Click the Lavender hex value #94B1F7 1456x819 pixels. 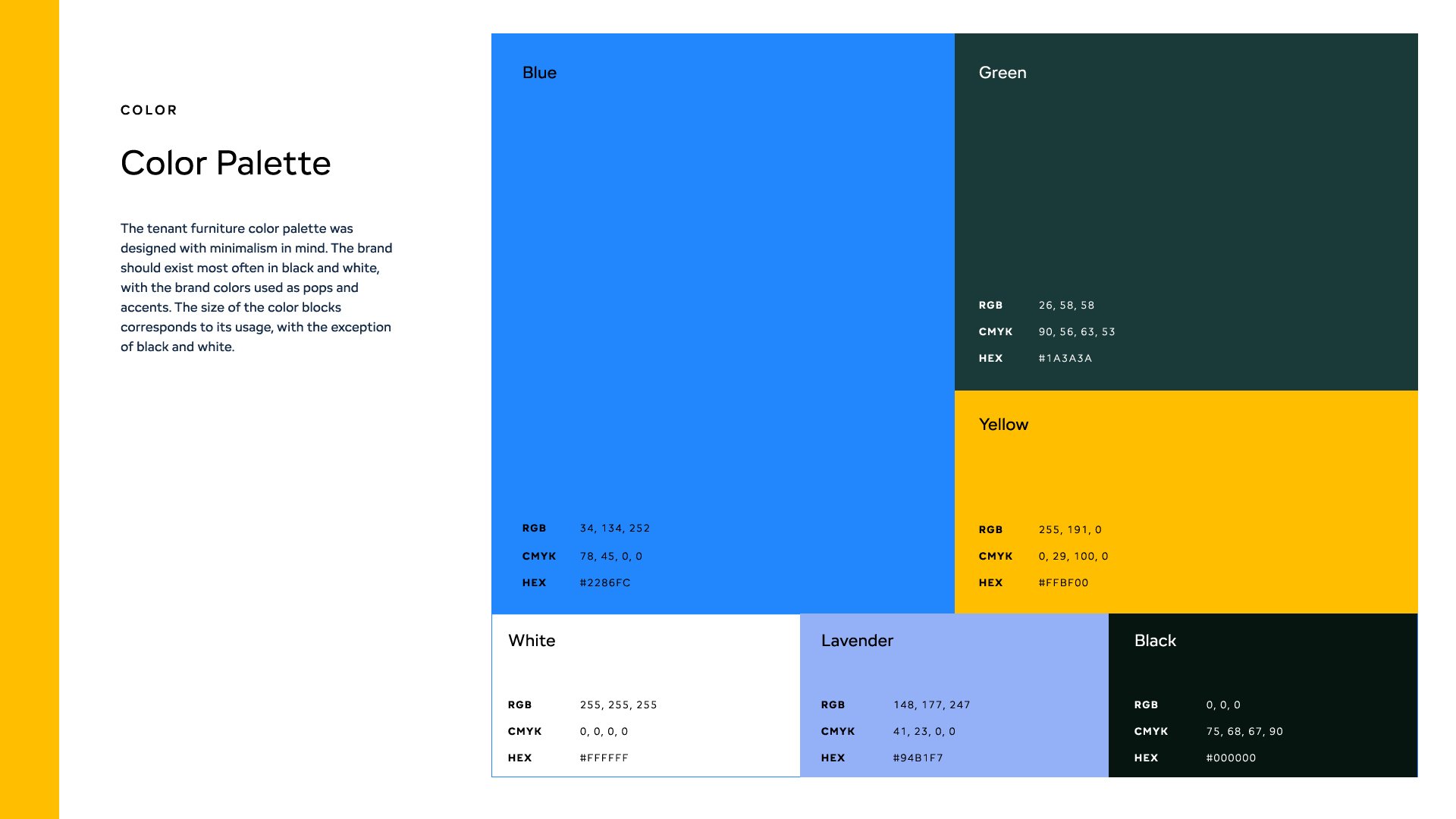[918, 758]
